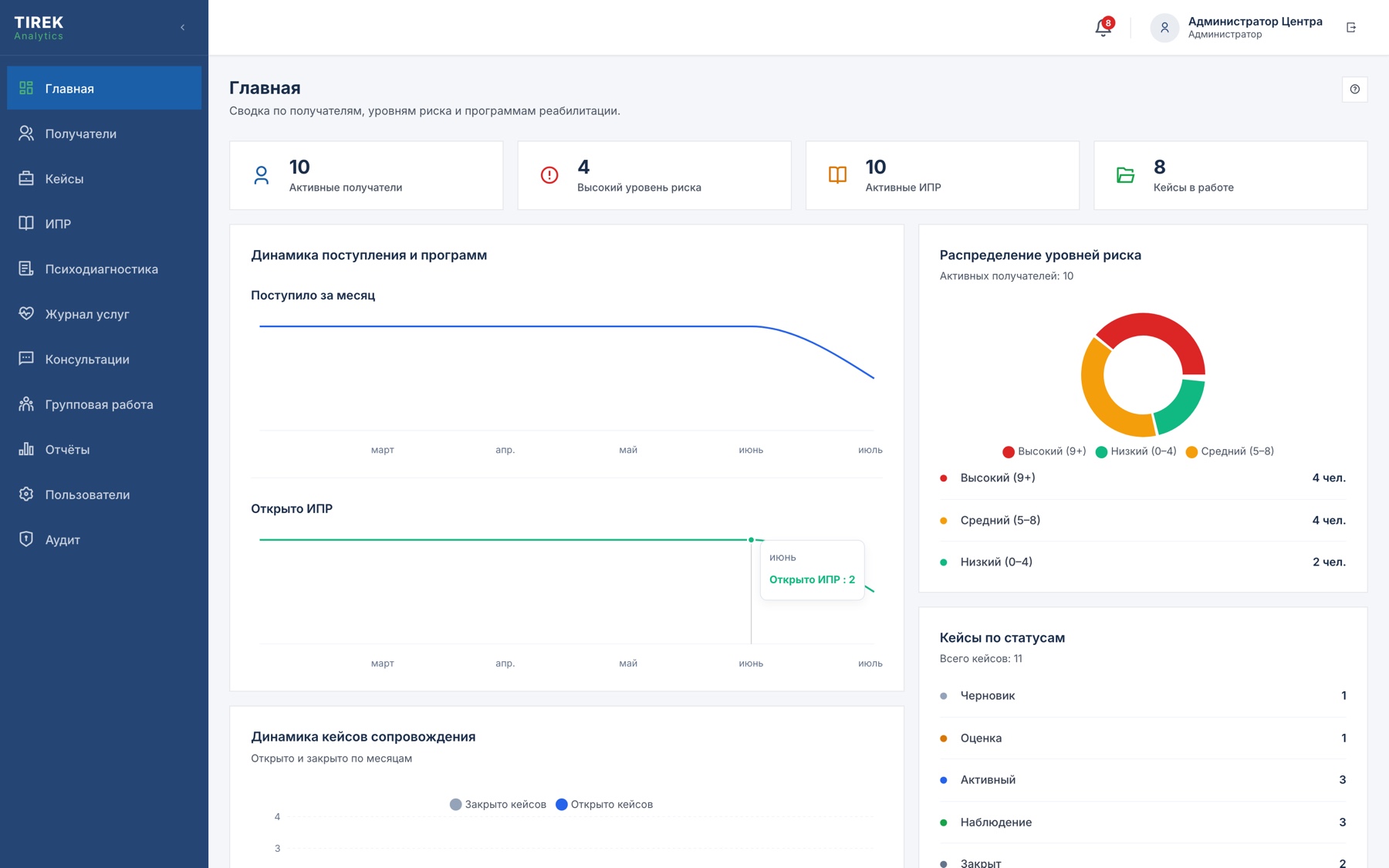Click the administrator avatar icon

coord(1164,28)
